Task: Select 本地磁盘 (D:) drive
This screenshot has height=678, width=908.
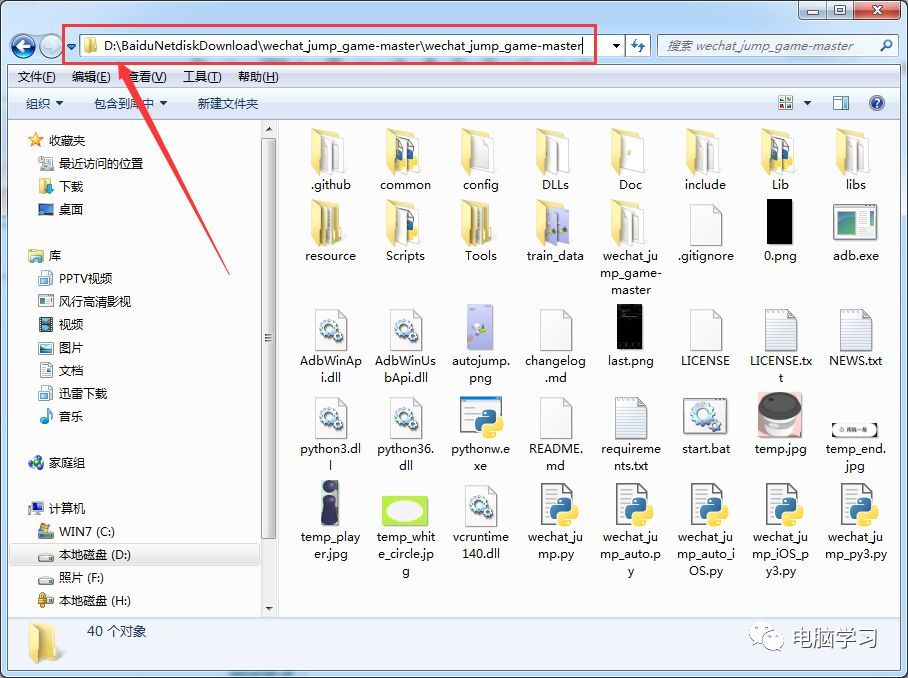Action: [x=134, y=555]
